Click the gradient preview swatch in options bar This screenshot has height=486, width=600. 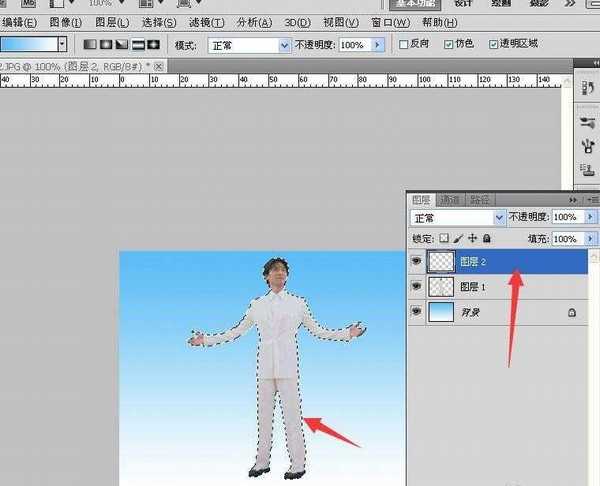(x=28, y=45)
